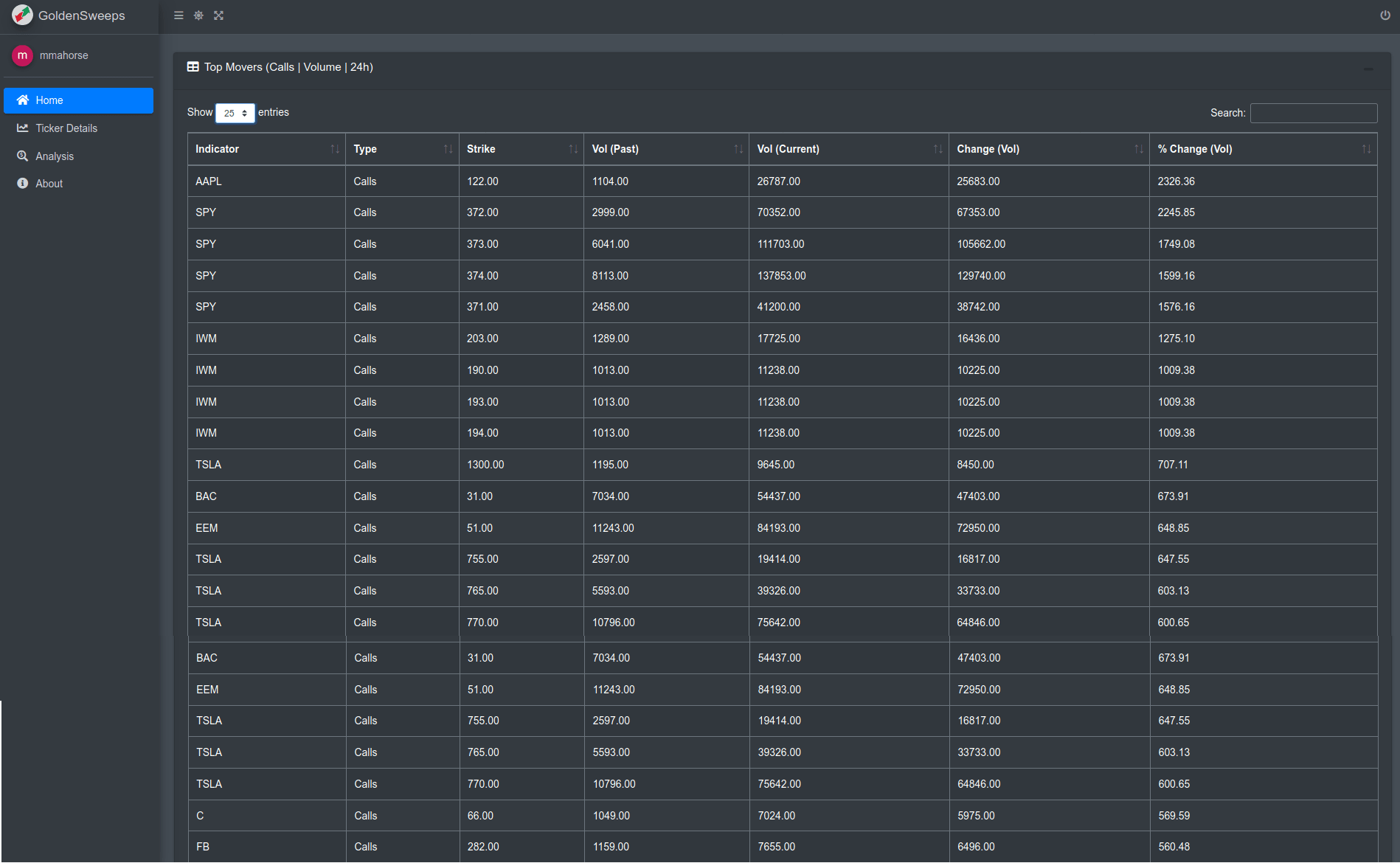1400x863 pixels.
Task: Collapse the Top Movers card
Action: (x=1368, y=69)
